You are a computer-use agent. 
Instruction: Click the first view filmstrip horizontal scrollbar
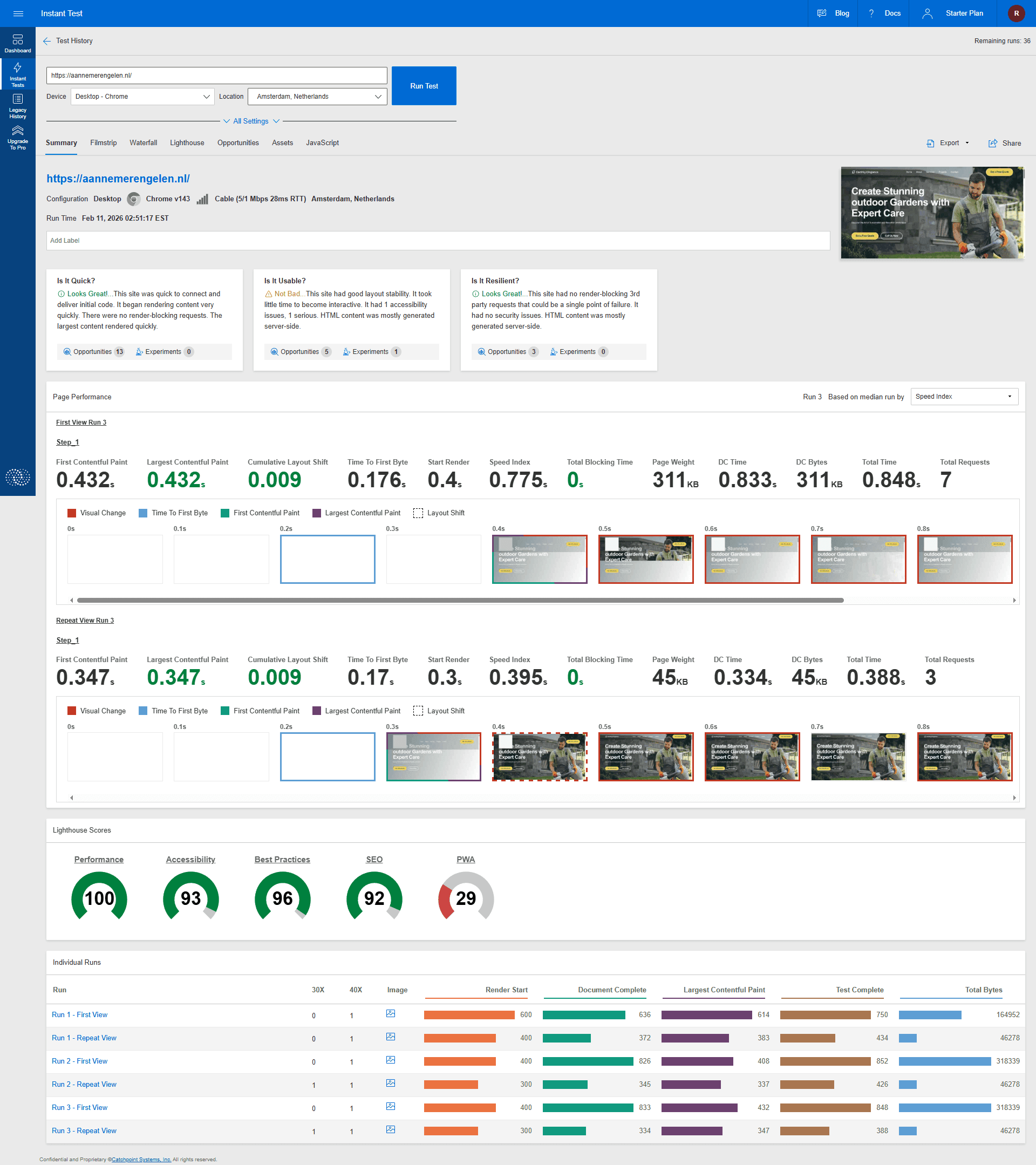pos(460,600)
